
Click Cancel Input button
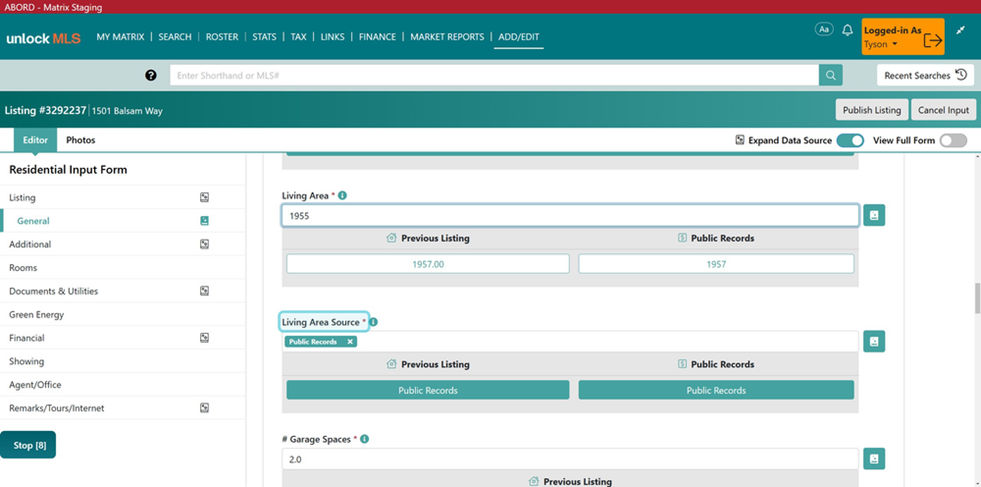coord(943,110)
